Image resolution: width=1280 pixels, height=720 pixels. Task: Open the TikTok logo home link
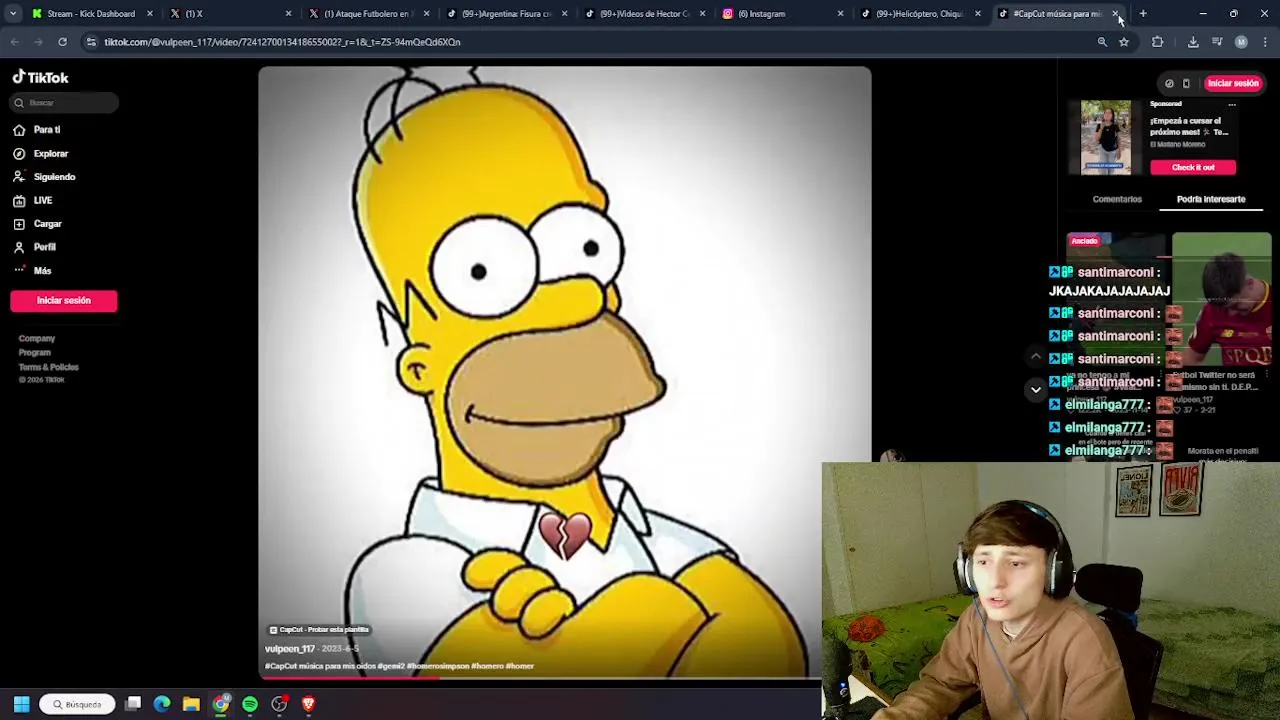[x=40, y=77]
